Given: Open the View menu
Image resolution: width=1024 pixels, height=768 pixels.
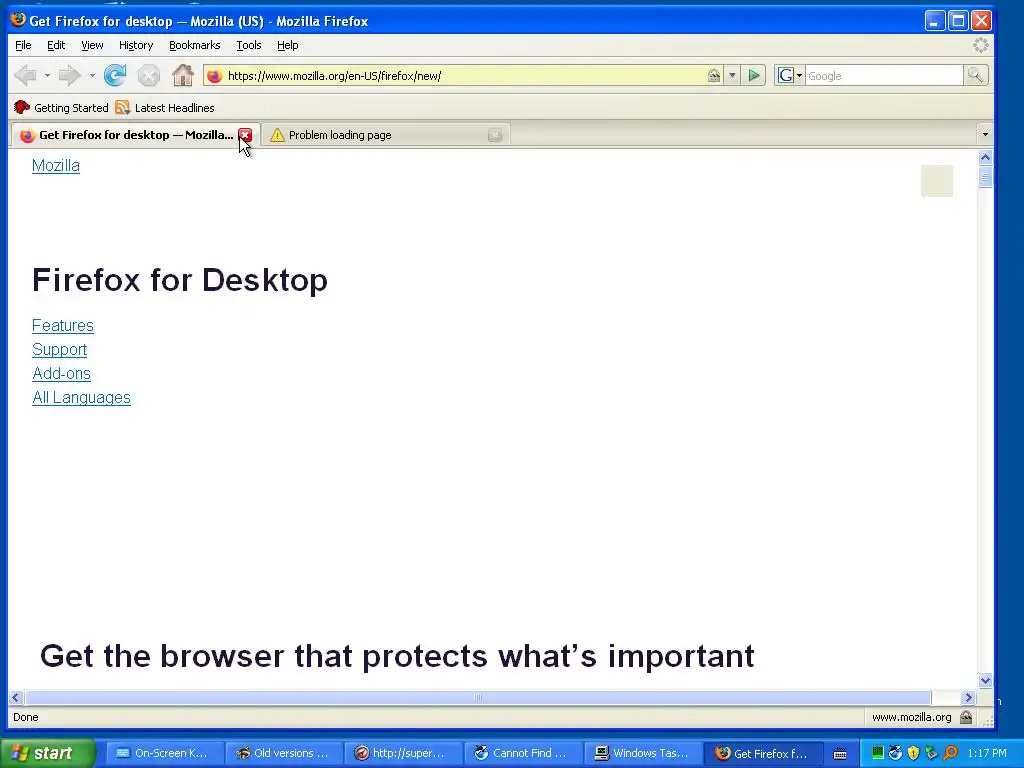Looking at the screenshot, I should pyautogui.click(x=92, y=45).
